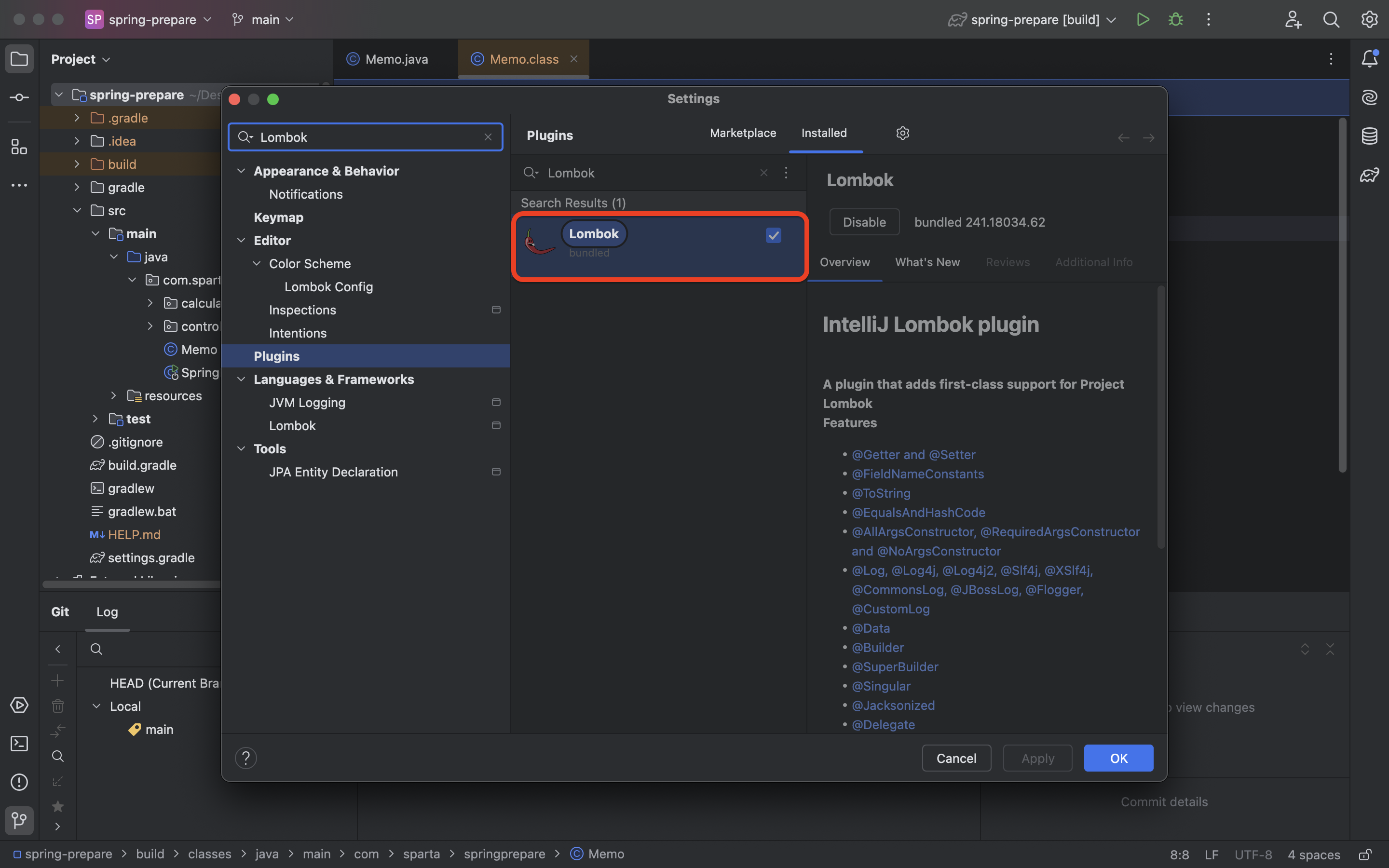Open the Gradle elephant tool window
Image resolution: width=1389 pixels, height=868 pixels.
[x=1370, y=175]
